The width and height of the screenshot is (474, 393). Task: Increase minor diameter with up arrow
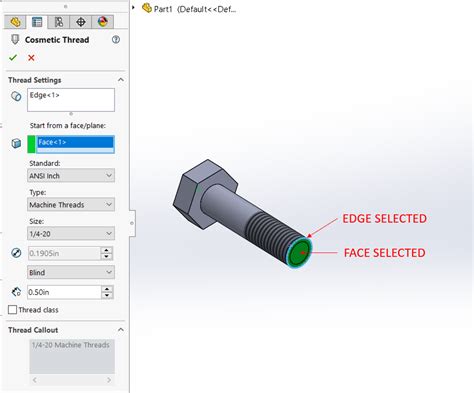[x=107, y=250]
